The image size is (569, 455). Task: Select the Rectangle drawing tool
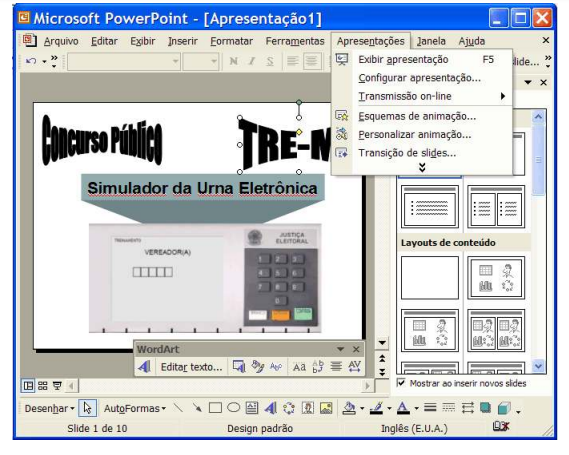(x=215, y=408)
